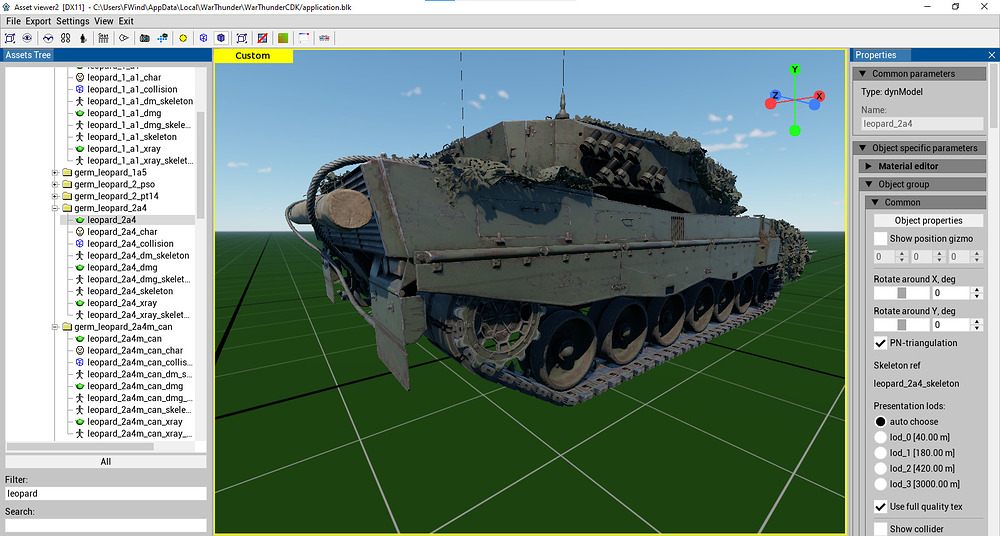The width and height of the screenshot is (1000, 536).
Task: Collapse germ_leopard_2a4m_can folder node
Action: pyautogui.click(x=55, y=327)
